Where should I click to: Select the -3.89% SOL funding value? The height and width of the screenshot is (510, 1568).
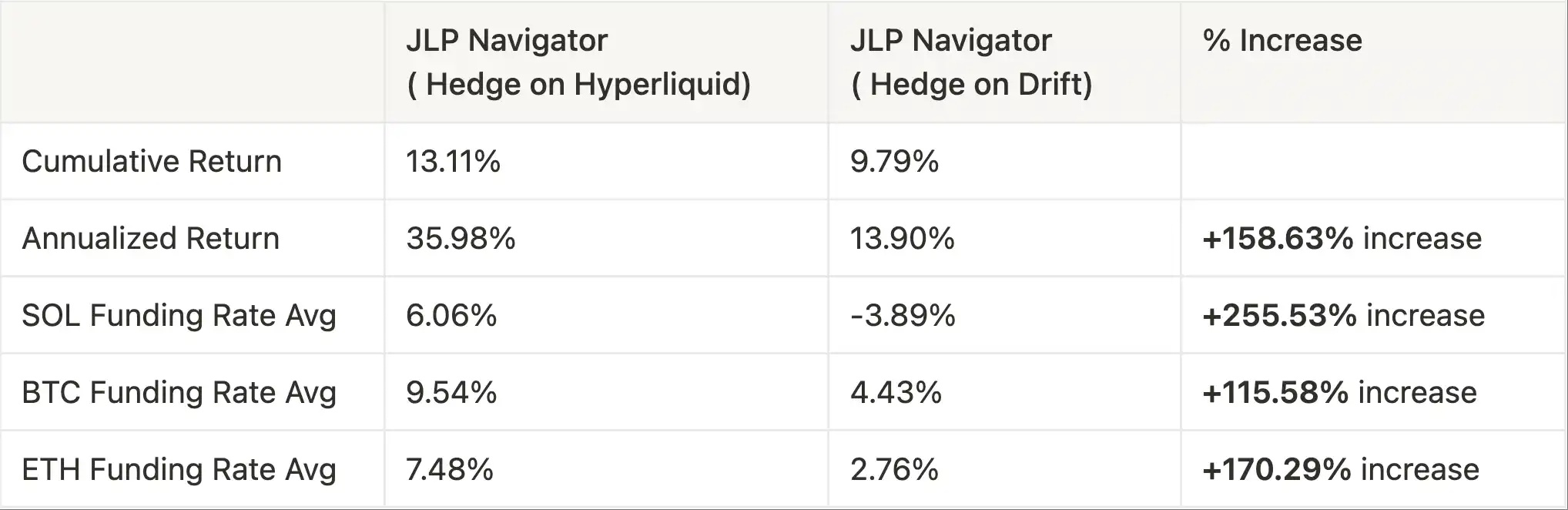(903, 316)
